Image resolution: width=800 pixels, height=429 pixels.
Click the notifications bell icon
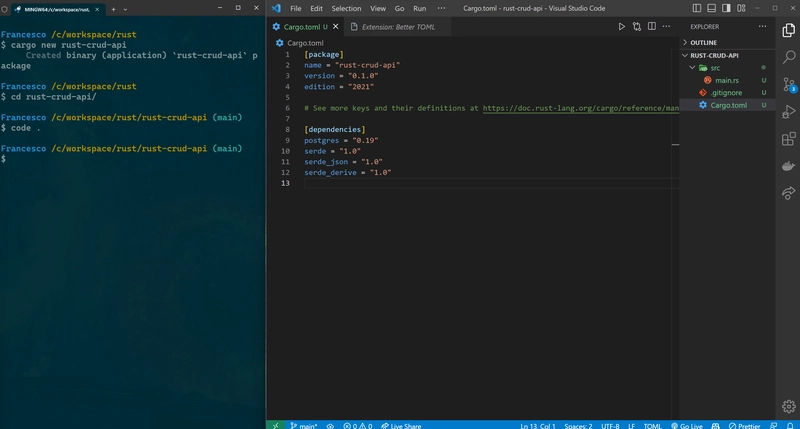tap(790, 426)
